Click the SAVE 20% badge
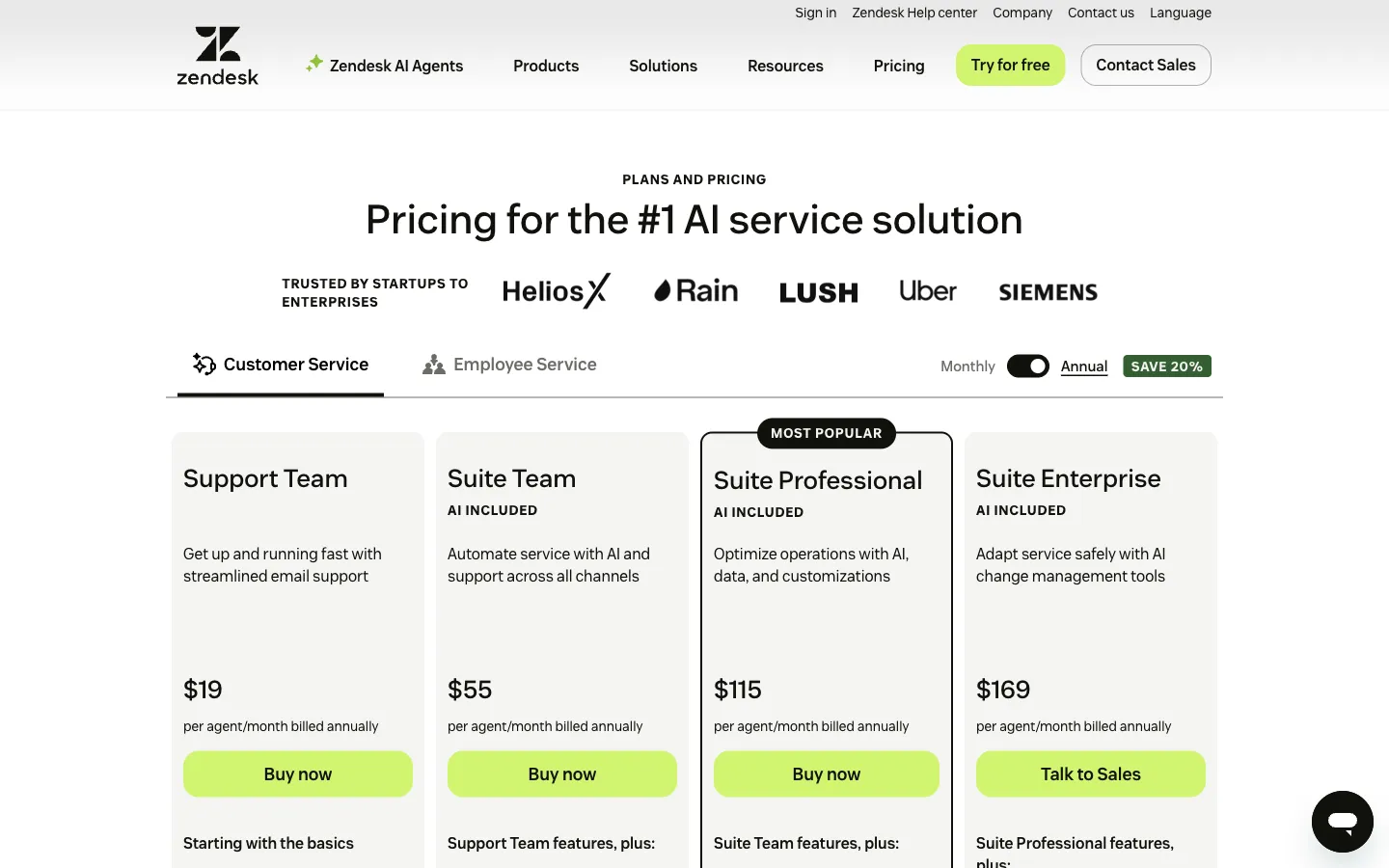Image resolution: width=1389 pixels, height=868 pixels. click(x=1167, y=366)
